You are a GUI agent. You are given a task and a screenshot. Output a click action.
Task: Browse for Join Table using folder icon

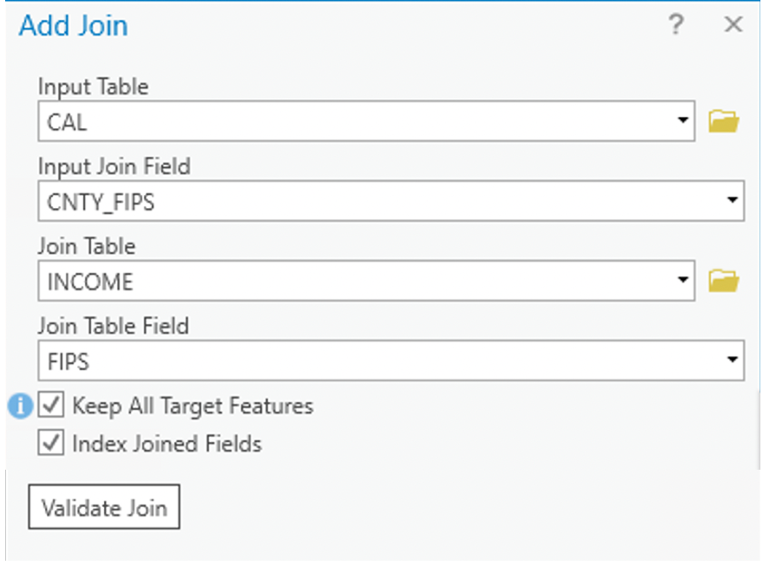tap(724, 281)
